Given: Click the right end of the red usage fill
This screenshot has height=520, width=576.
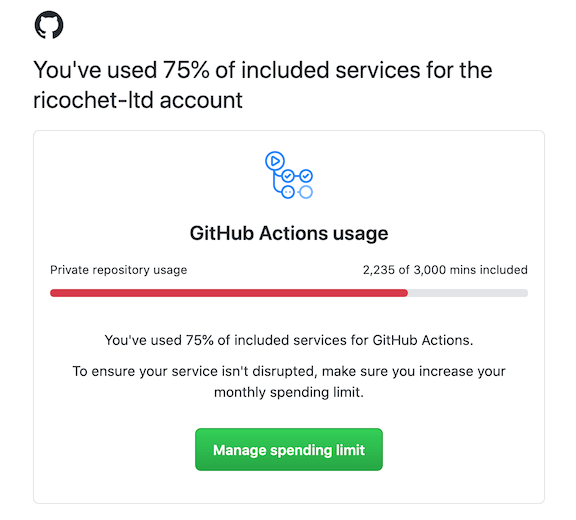Looking at the screenshot, I should (x=405, y=293).
